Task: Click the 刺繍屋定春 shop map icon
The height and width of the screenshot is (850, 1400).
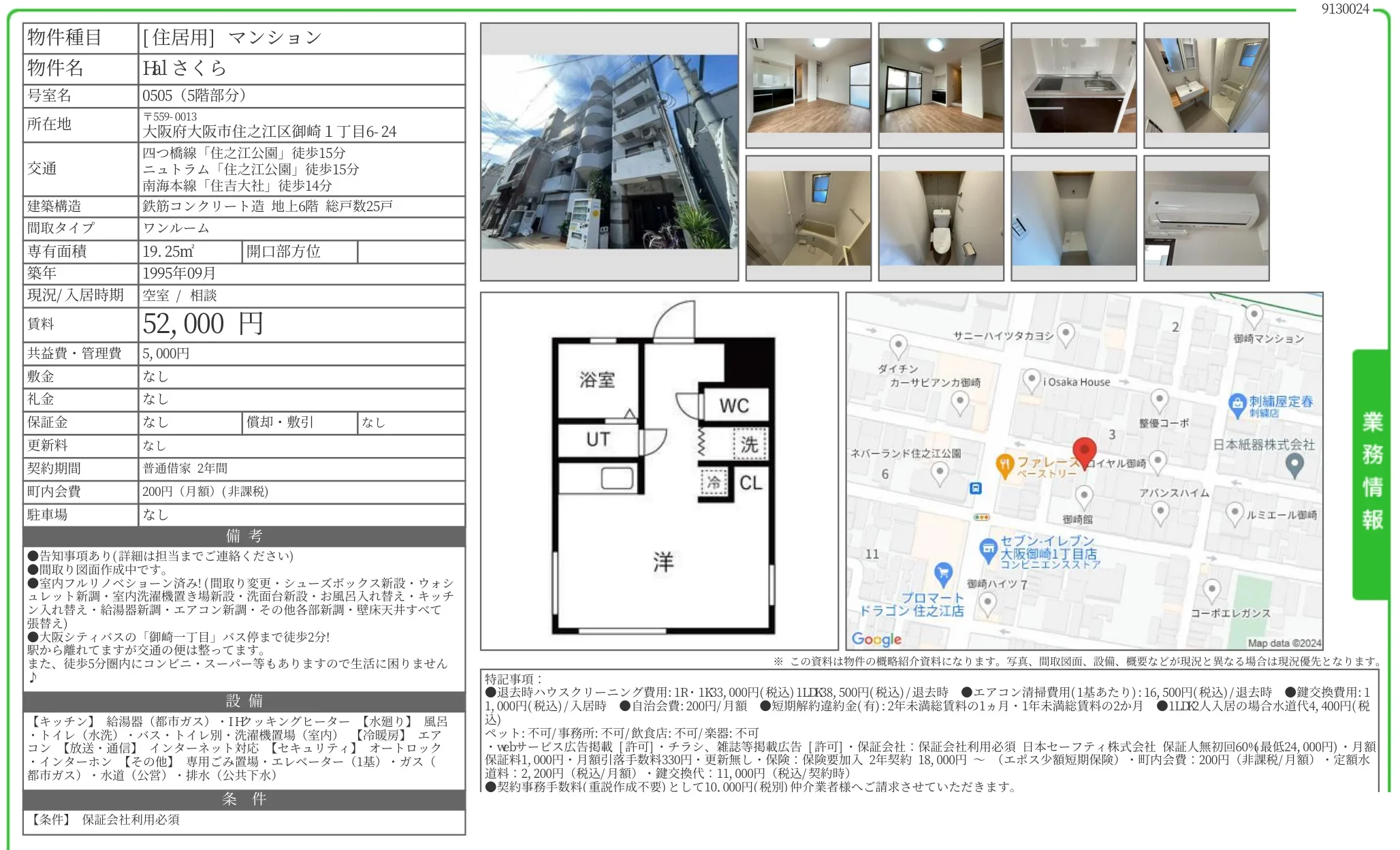Action: pyautogui.click(x=1237, y=404)
